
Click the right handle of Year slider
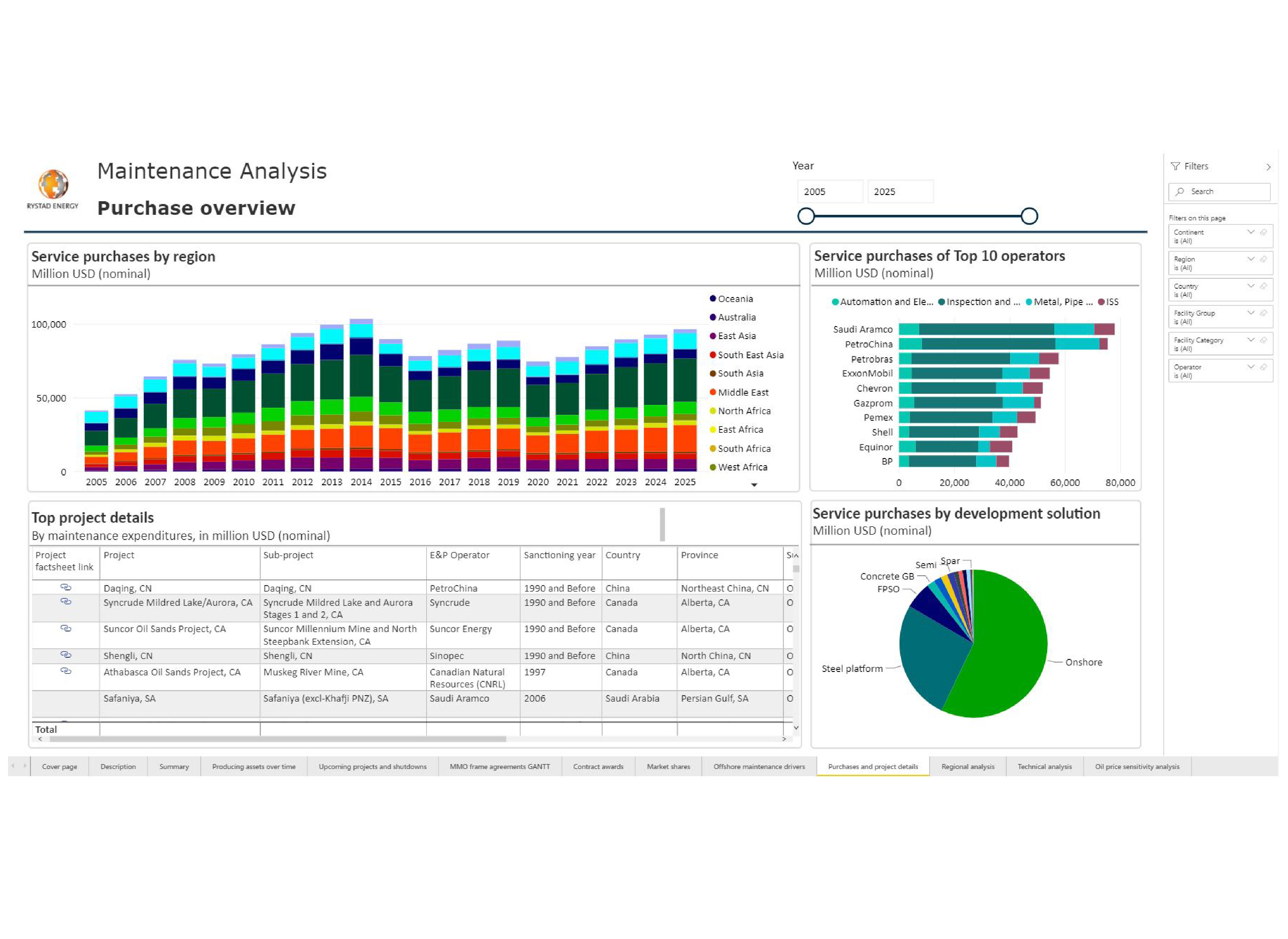pyautogui.click(x=1029, y=216)
